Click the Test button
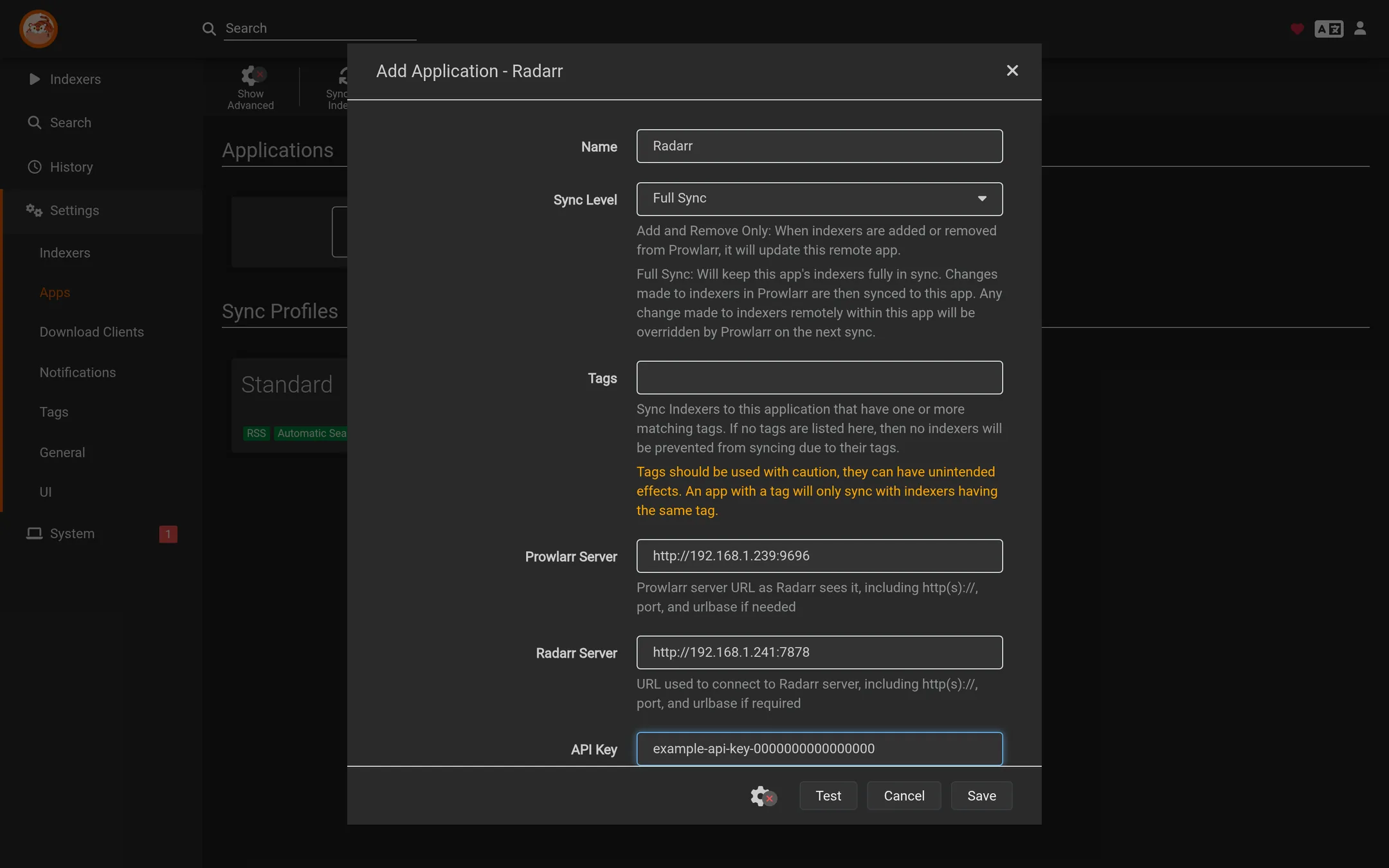The height and width of the screenshot is (868, 1389). [x=828, y=796]
